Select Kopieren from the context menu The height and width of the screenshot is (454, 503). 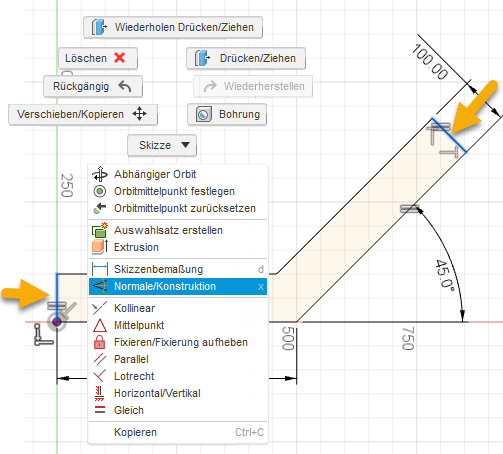click(x=178, y=432)
